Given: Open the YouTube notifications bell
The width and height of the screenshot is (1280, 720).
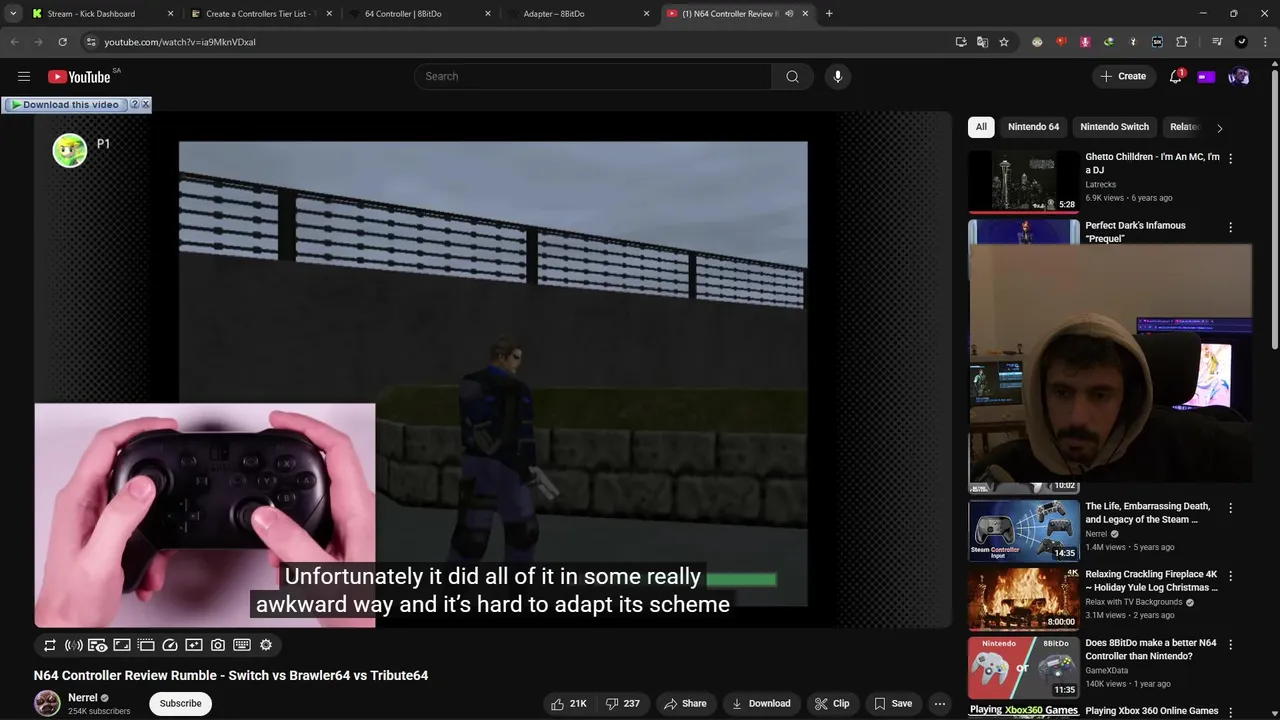Looking at the screenshot, I should click(x=1176, y=76).
